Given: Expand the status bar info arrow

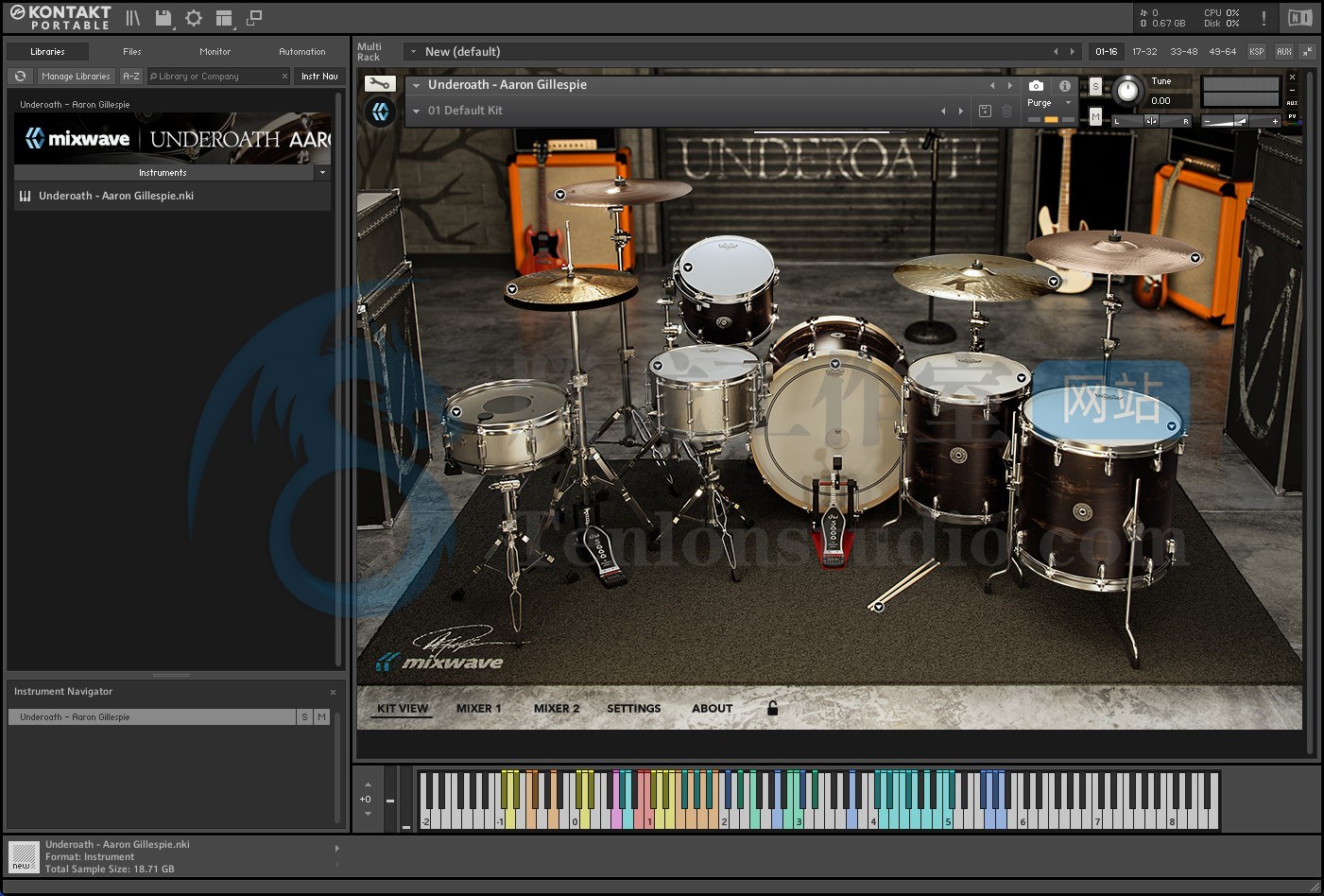Looking at the screenshot, I should coord(336,849).
